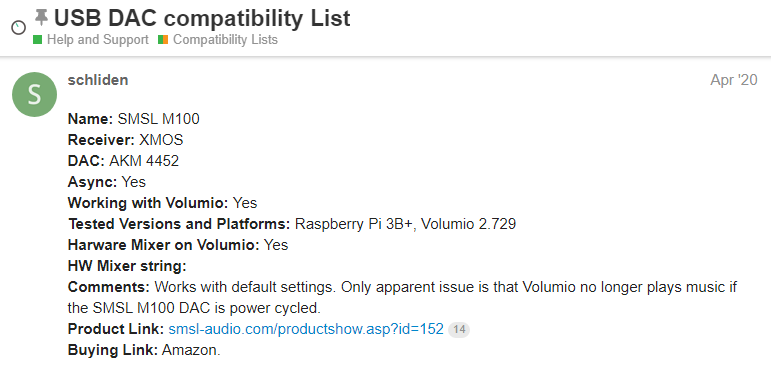Screen dimensions: 771x374
Task: Open the USB DAC compatibility List title
Action: pos(202,18)
